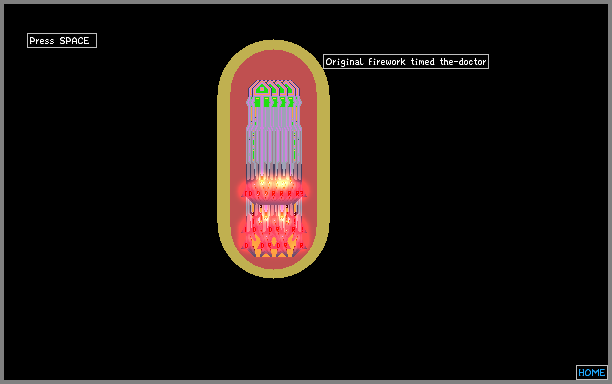Click the word SPACE in the prompt

click(x=74, y=41)
